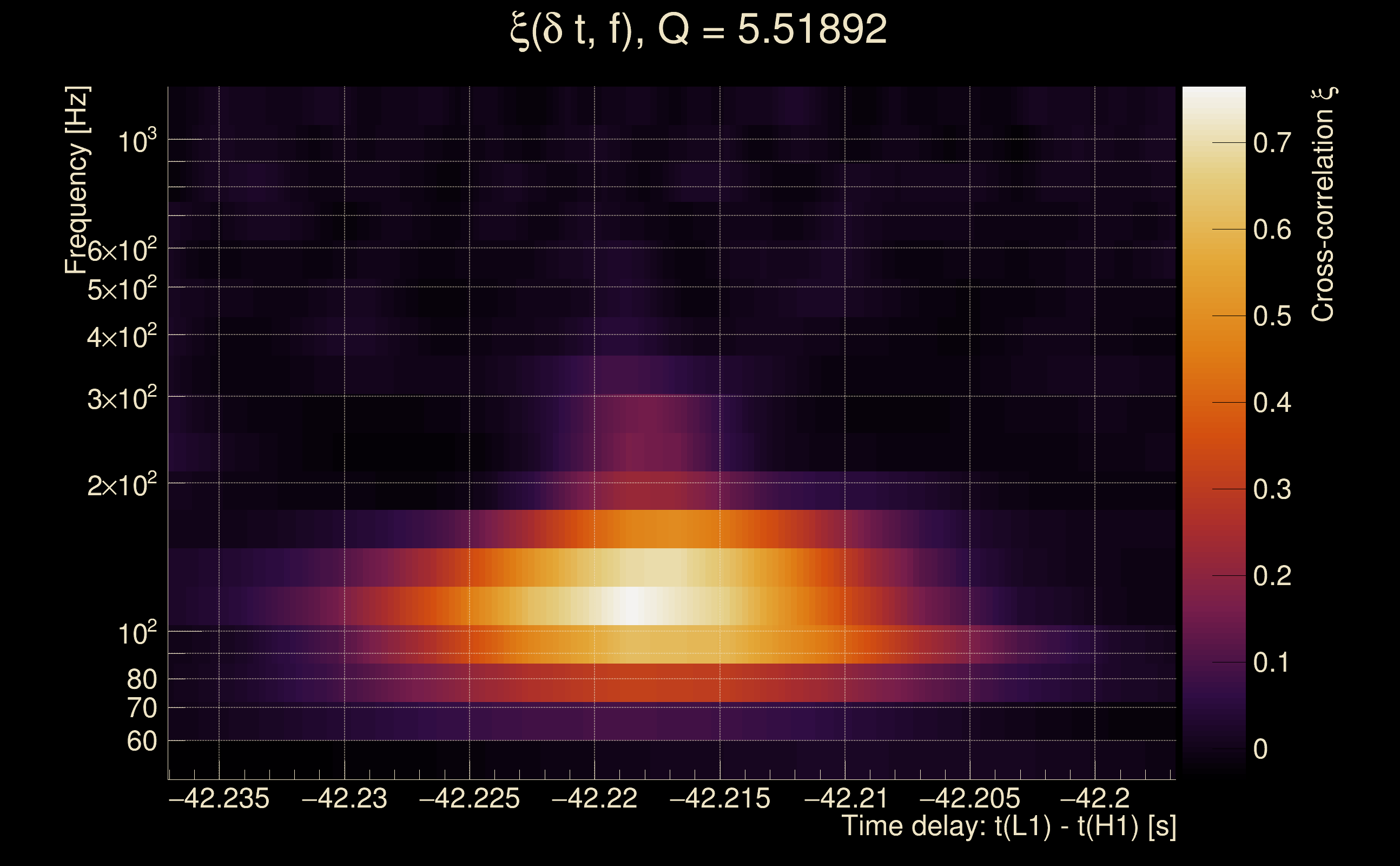Click the -42.2 tick label on the x-axis
This screenshot has width=1400, height=866.
click(1094, 798)
